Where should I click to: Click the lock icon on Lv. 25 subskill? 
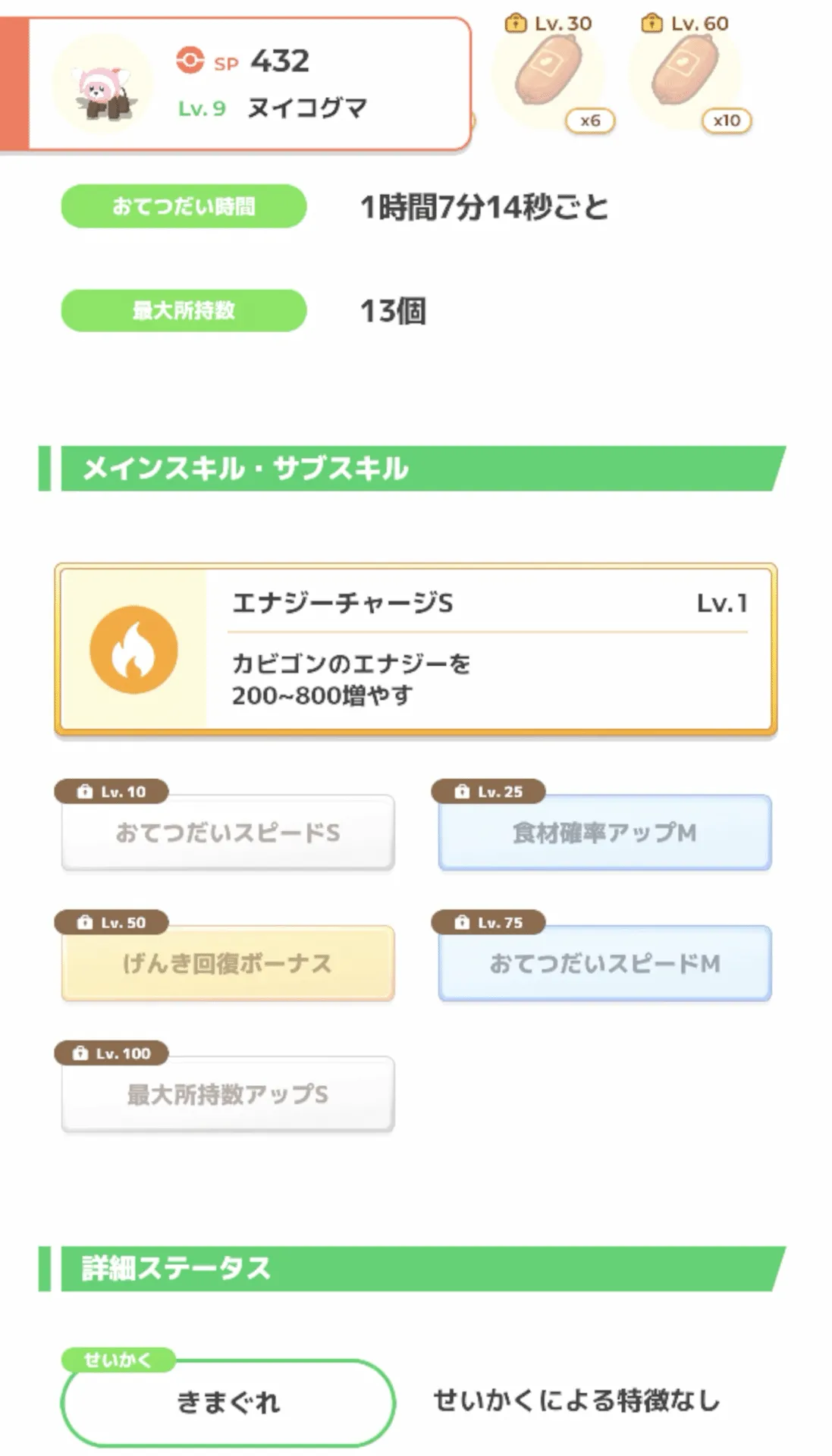pos(461,792)
